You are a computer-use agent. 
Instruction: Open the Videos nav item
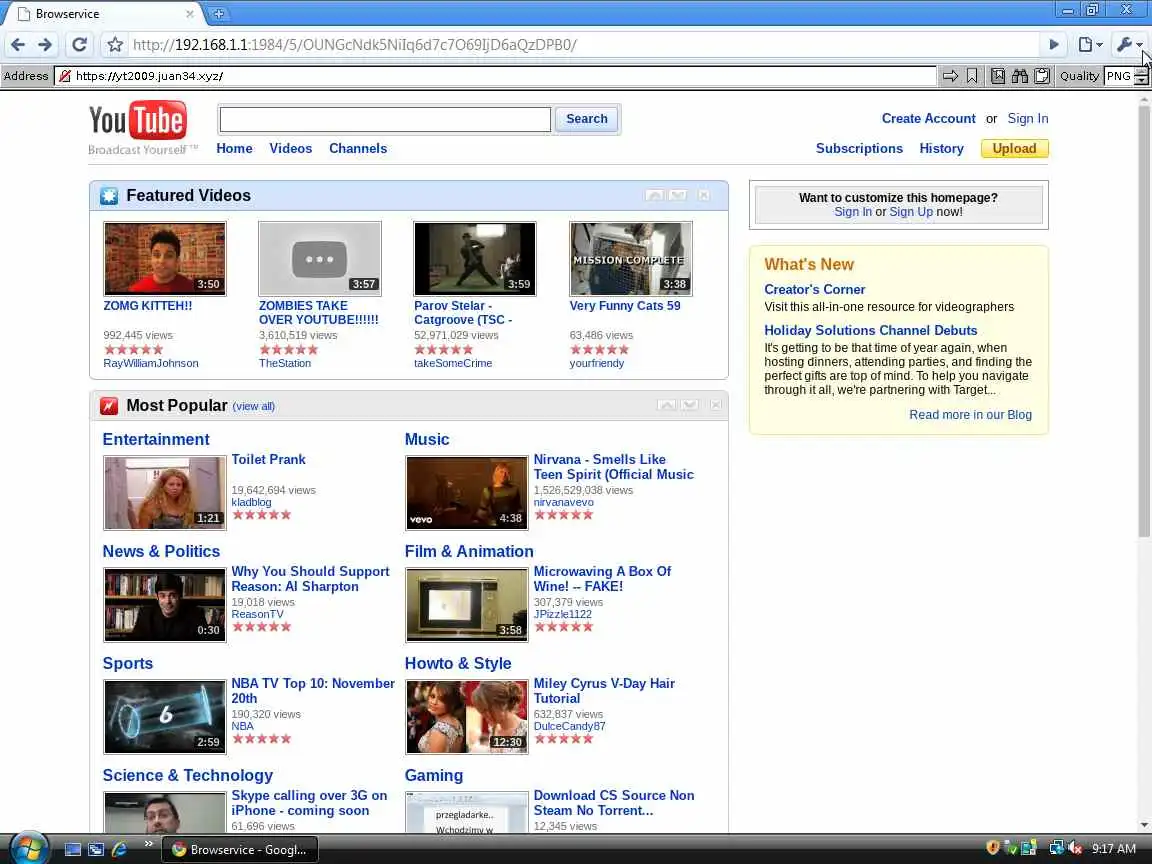pyautogui.click(x=290, y=148)
